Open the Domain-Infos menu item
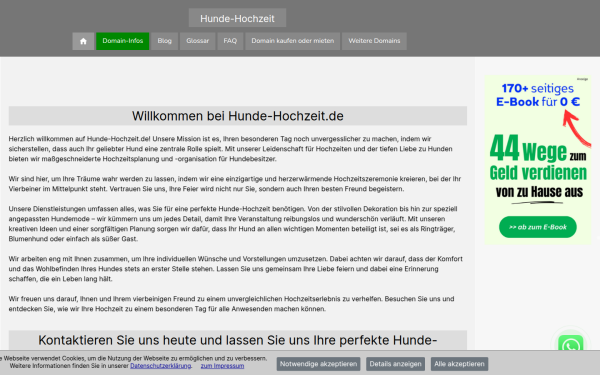Image resolution: width=600 pixels, height=375 pixels. [122, 41]
